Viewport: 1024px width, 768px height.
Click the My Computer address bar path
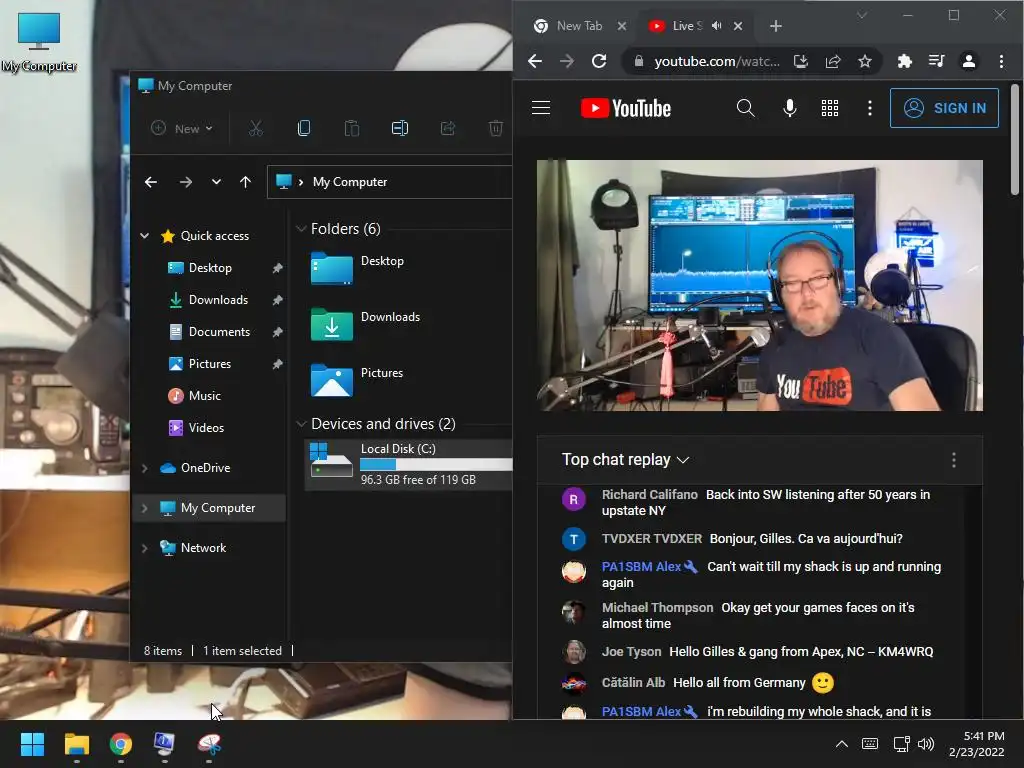pyautogui.click(x=349, y=182)
